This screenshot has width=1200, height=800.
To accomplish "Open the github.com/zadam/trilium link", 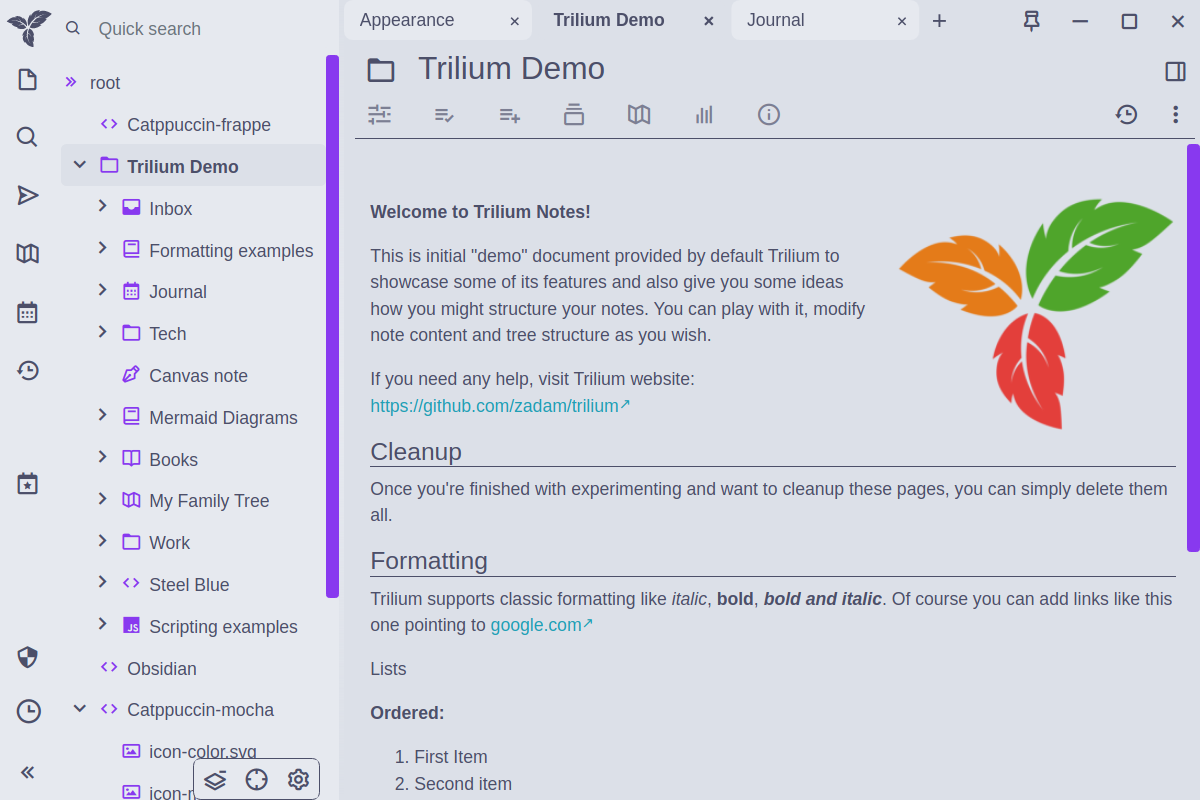I will pos(500,406).
